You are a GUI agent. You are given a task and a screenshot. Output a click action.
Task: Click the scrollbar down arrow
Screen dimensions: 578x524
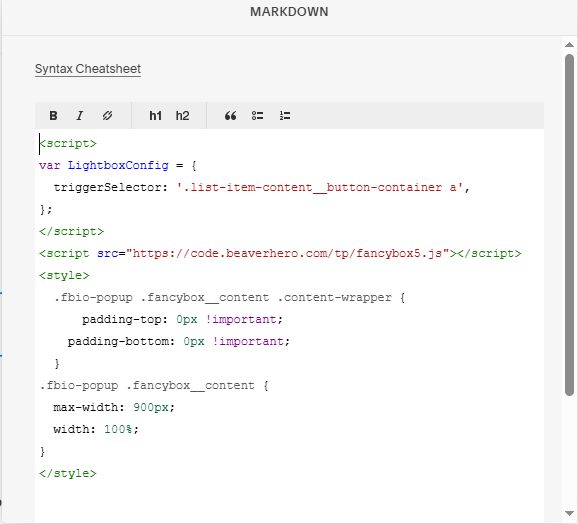coord(570,513)
